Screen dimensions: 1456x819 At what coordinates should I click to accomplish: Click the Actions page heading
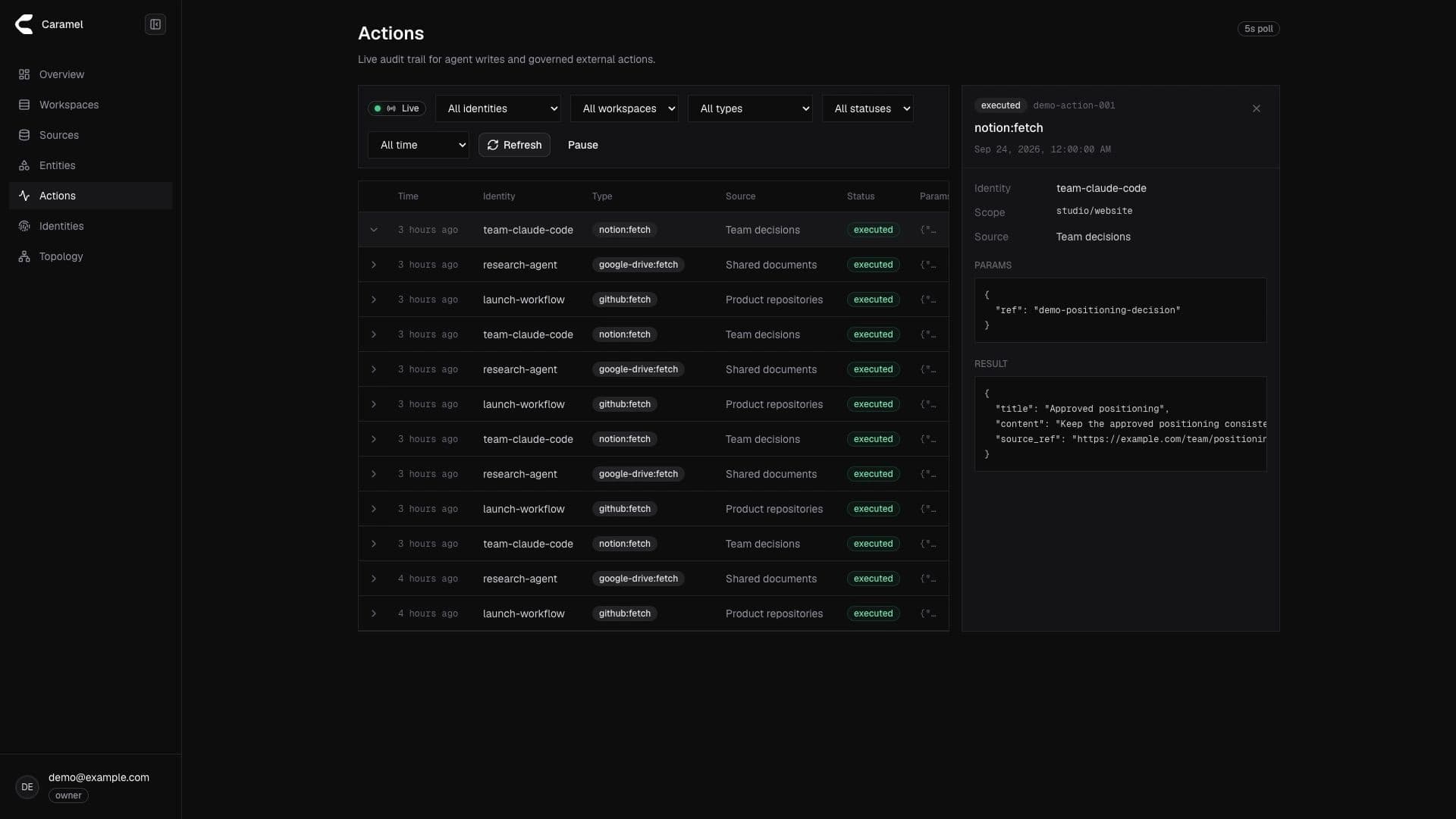point(391,33)
